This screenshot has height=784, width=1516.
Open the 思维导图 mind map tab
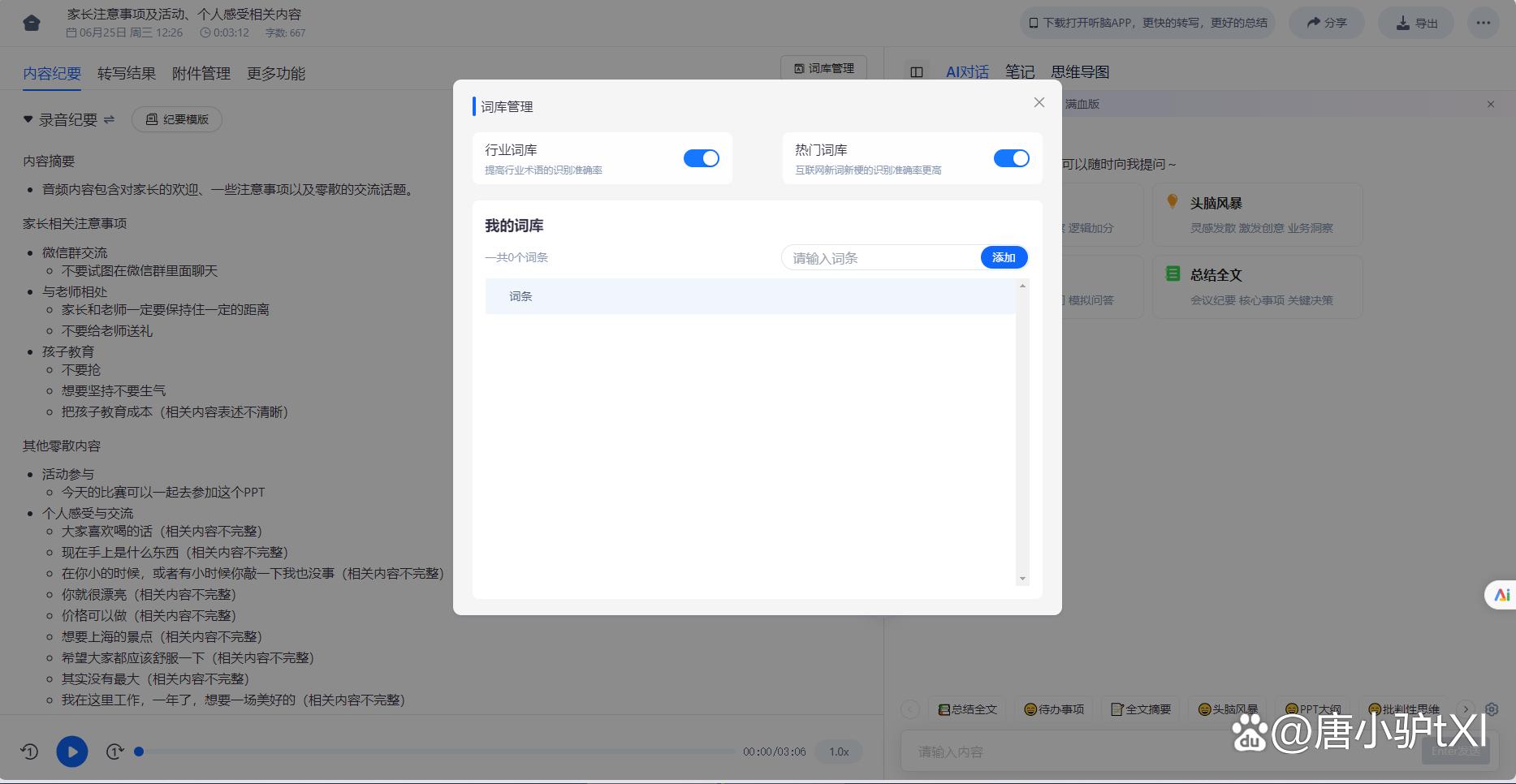(1082, 71)
